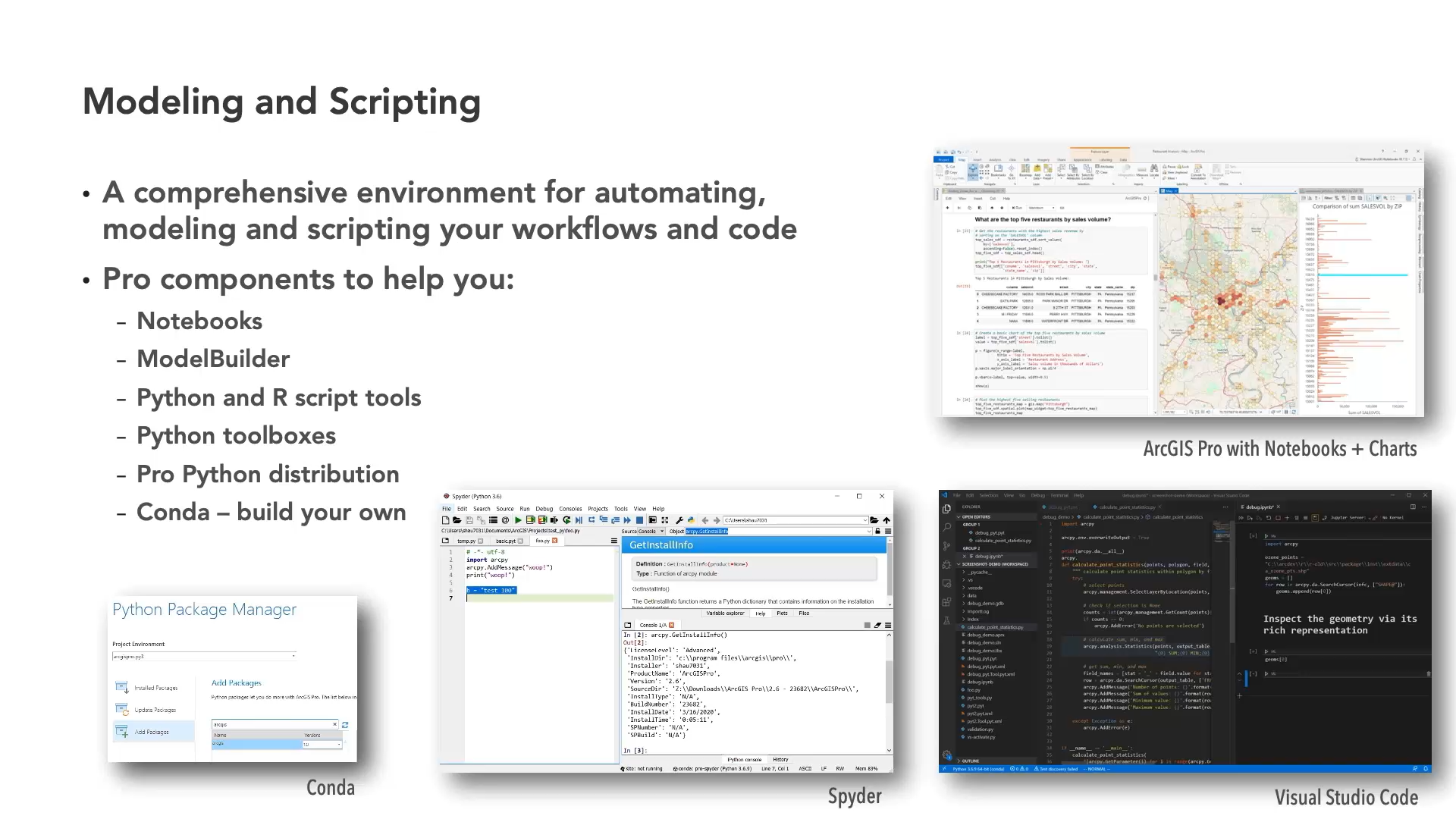The width and height of the screenshot is (1456, 819).
Task: Open Spyder preferences wrench icon
Action: 679,520
